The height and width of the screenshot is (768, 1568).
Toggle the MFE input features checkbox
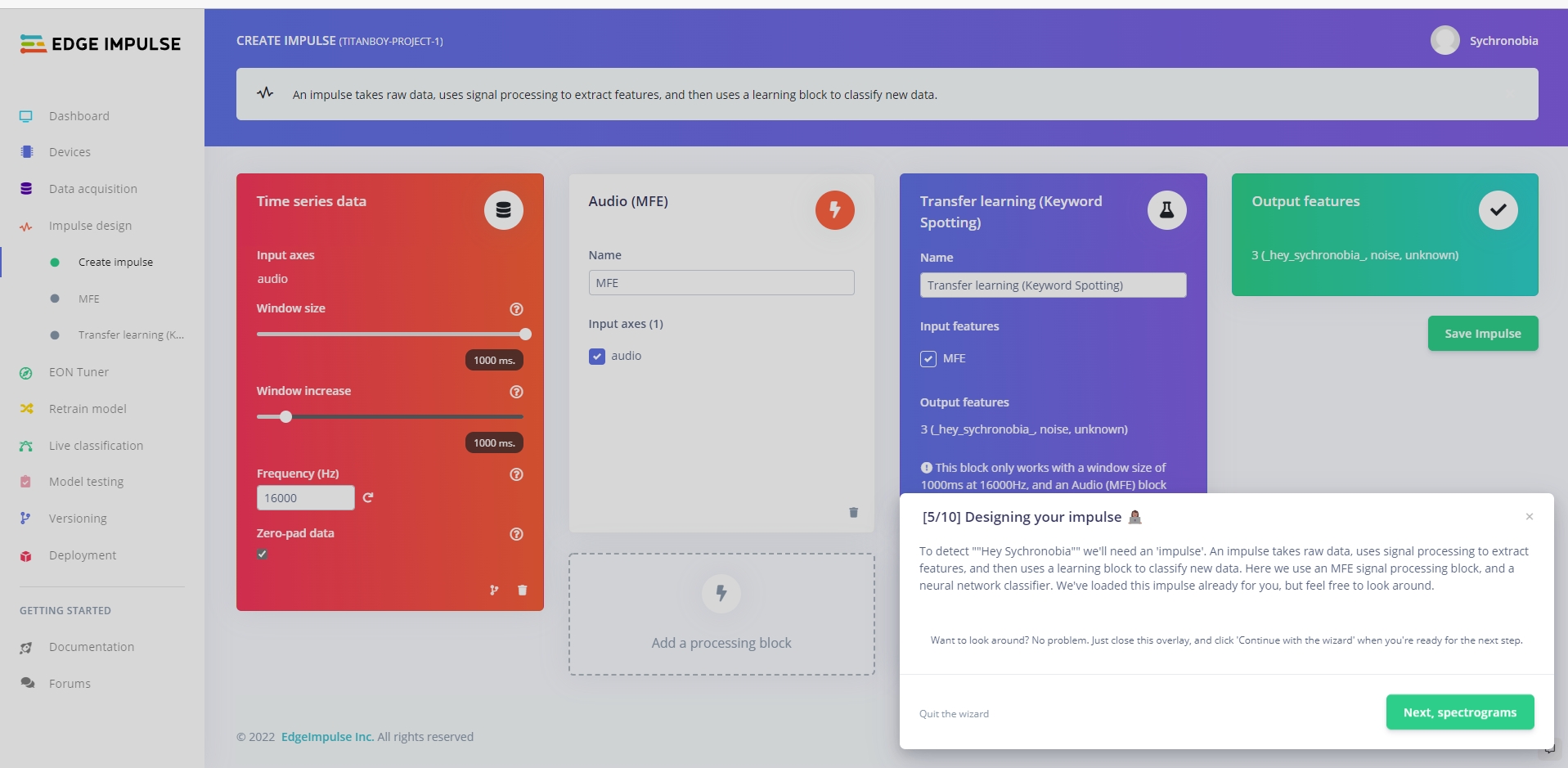928,358
